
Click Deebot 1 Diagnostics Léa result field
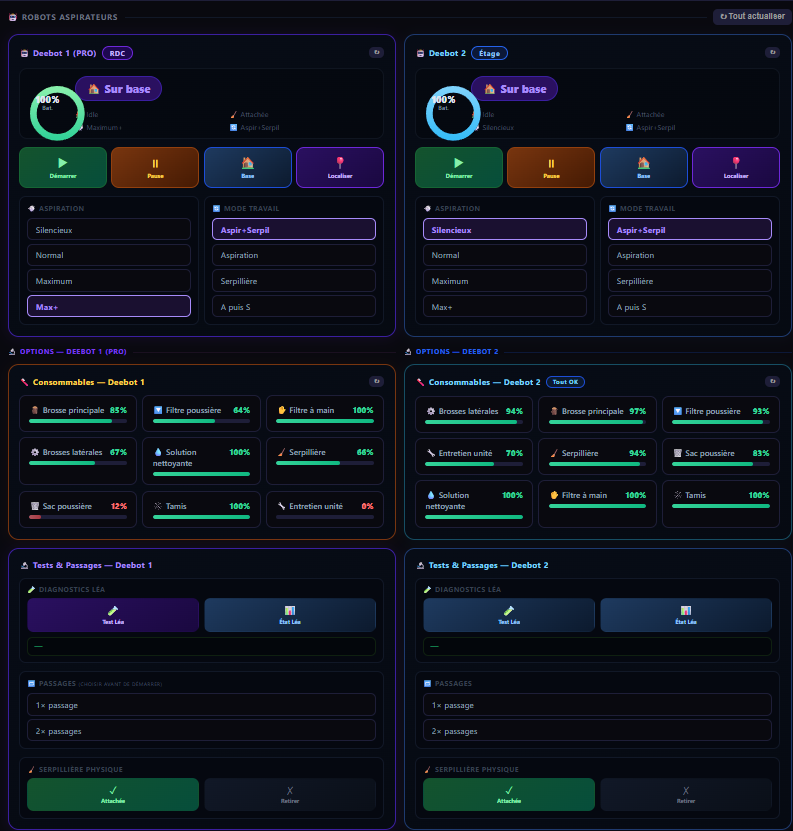point(201,647)
